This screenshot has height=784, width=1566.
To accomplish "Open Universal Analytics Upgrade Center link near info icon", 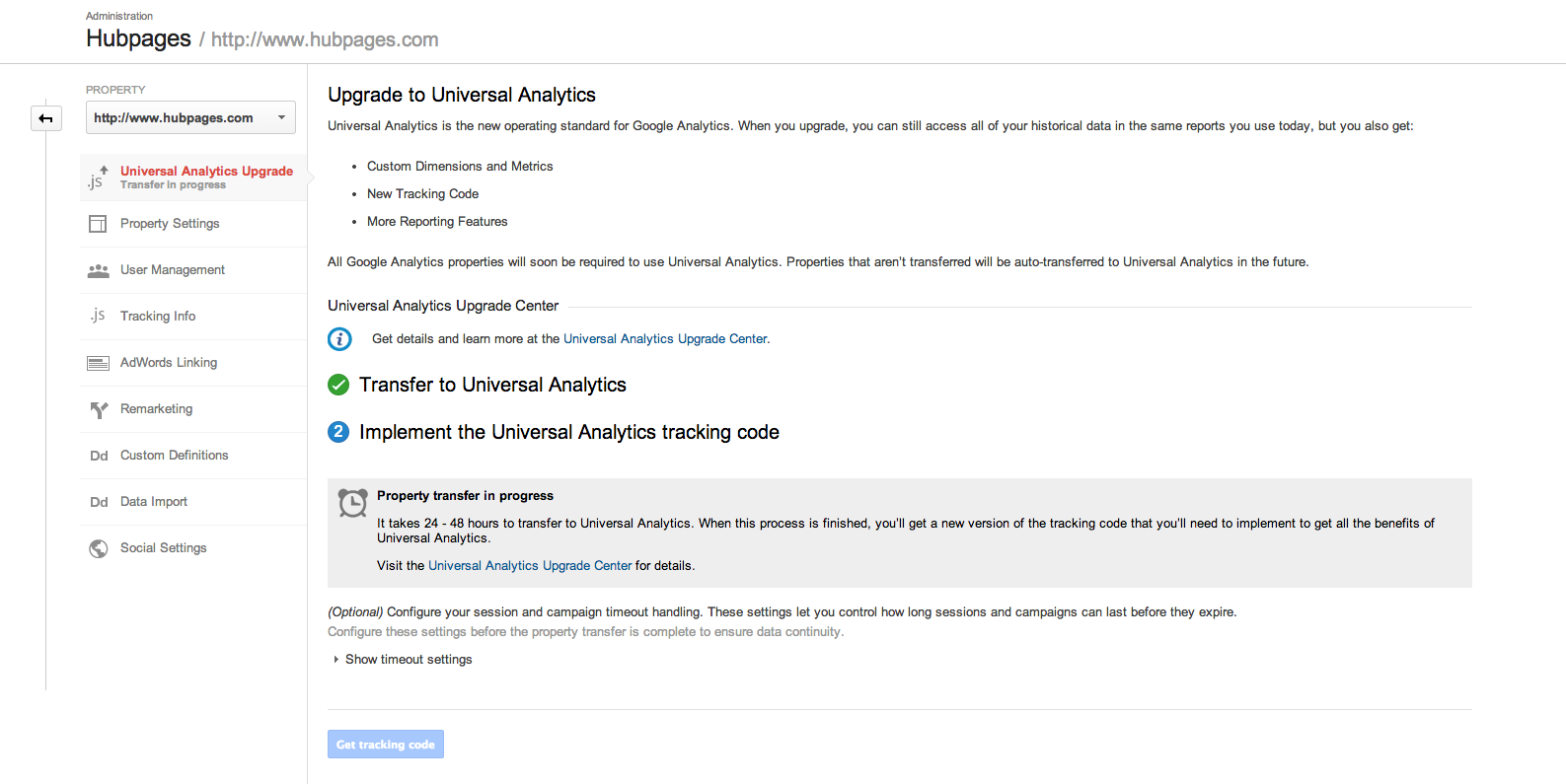I will click(665, 339).
